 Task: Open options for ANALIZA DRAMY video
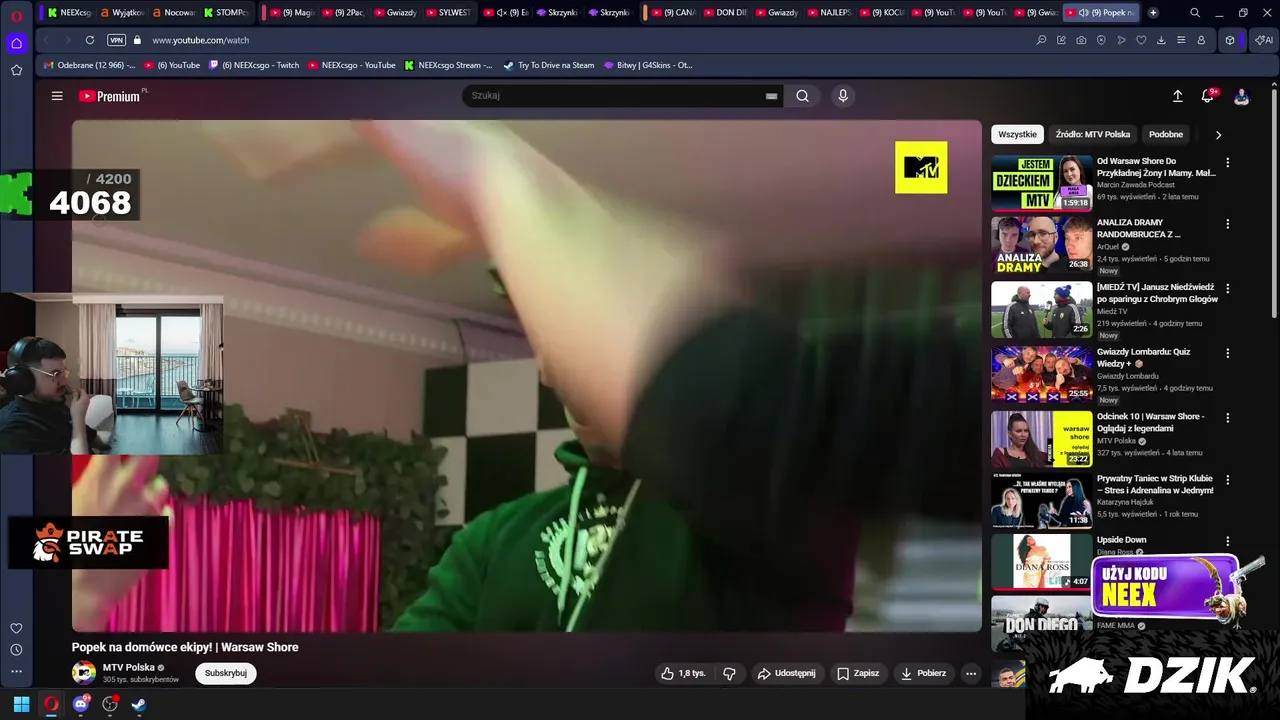[1227, 224]
